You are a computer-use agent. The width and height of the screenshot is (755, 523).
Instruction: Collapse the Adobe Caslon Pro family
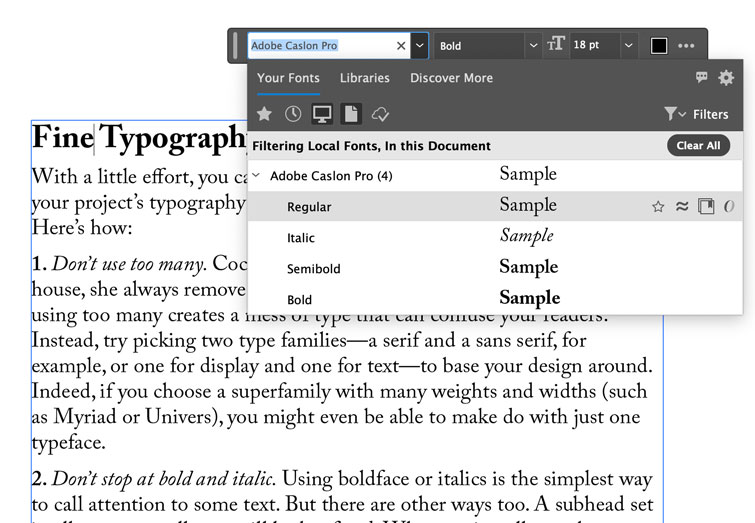pyautogui.click(x=257, y=176)
